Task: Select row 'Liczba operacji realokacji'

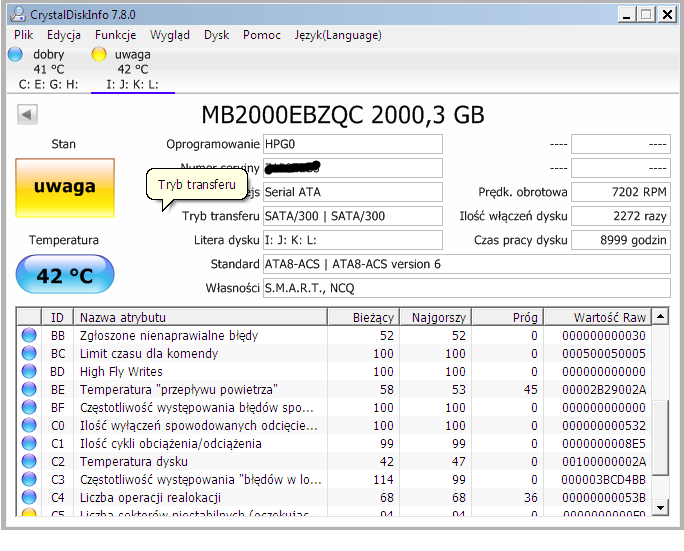Action: [x=334, y=497]
